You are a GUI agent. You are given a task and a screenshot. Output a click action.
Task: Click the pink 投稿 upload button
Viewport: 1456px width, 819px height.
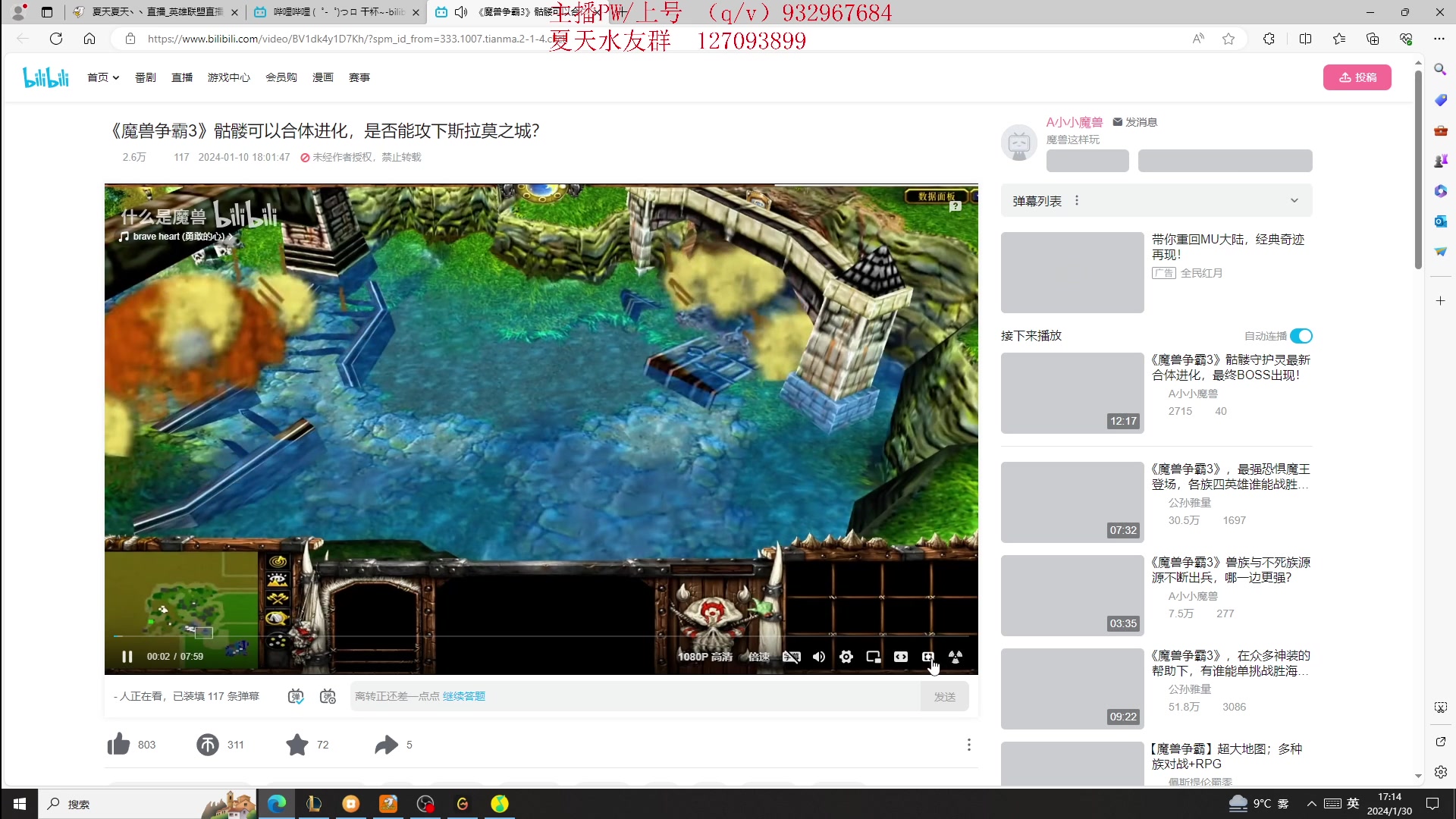coord(1357,77)
